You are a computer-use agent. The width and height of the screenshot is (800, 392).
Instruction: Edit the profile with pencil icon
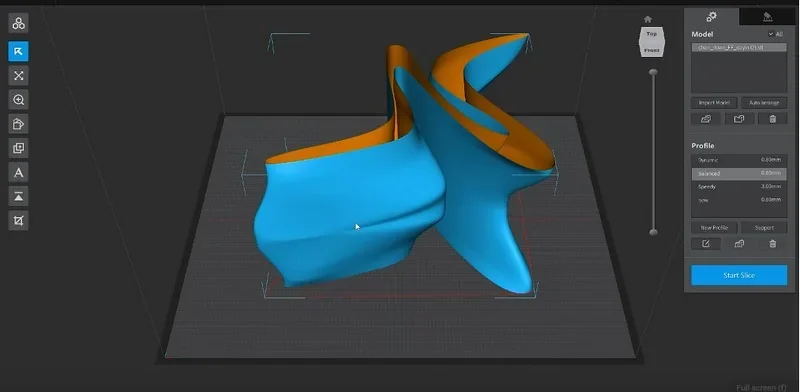pos(706,244)
